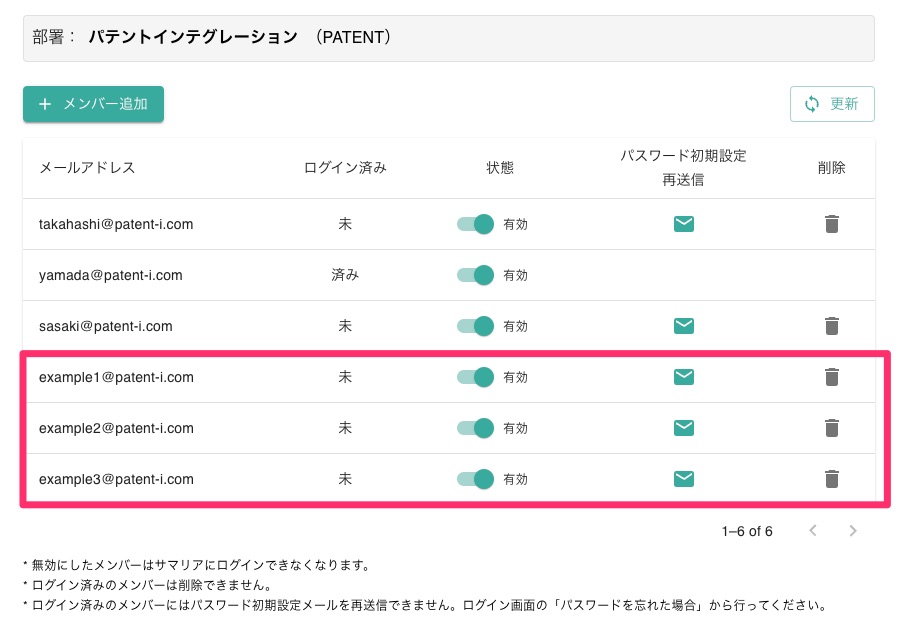The image size is (916, 640).
Task: Toggle 有効 status for yamada@patent-i.com
Action: [x=476, y=275]
